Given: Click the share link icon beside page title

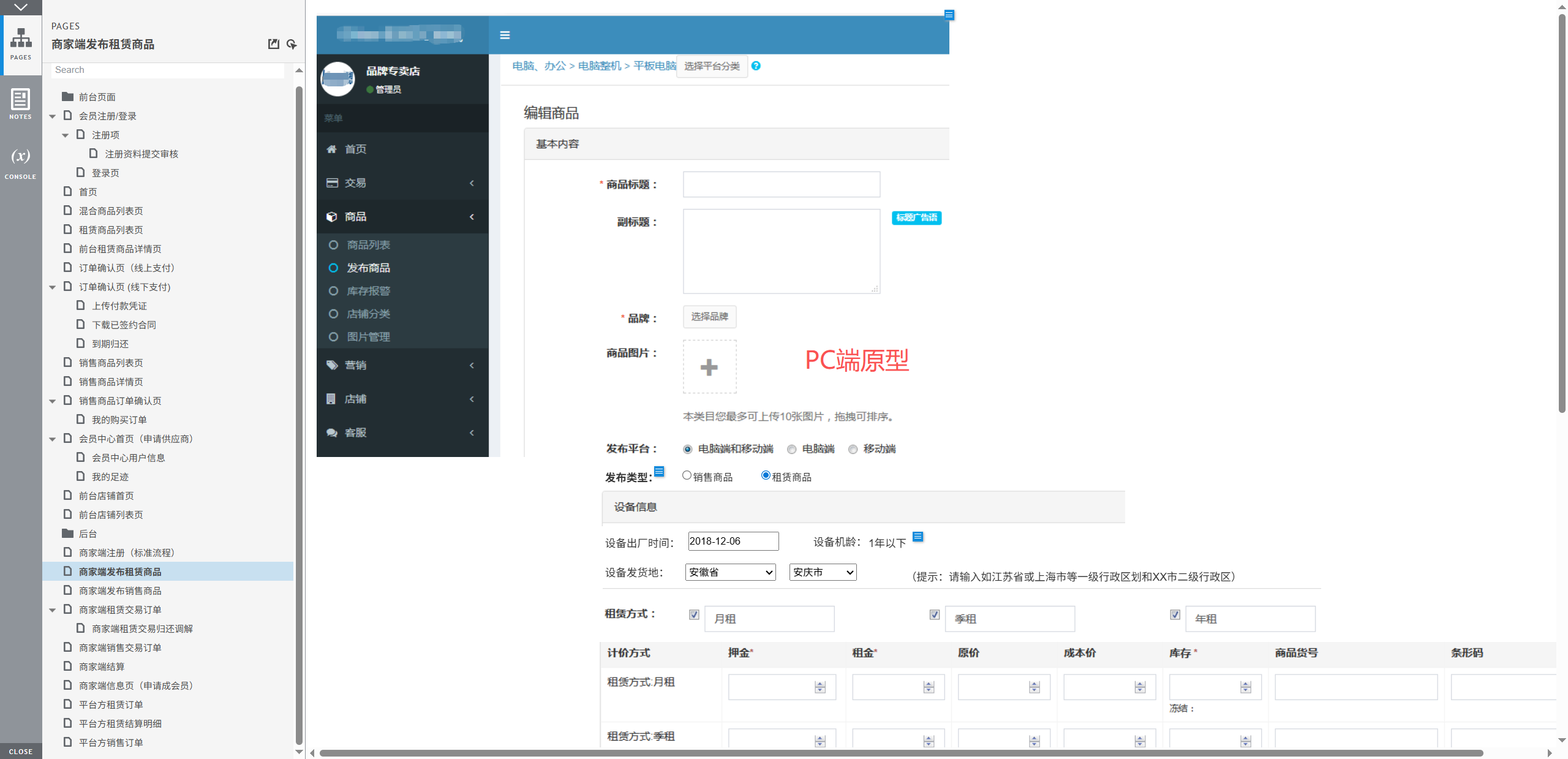Looking at the screenshot, I should pyautogui.click(x=292, y=44).
